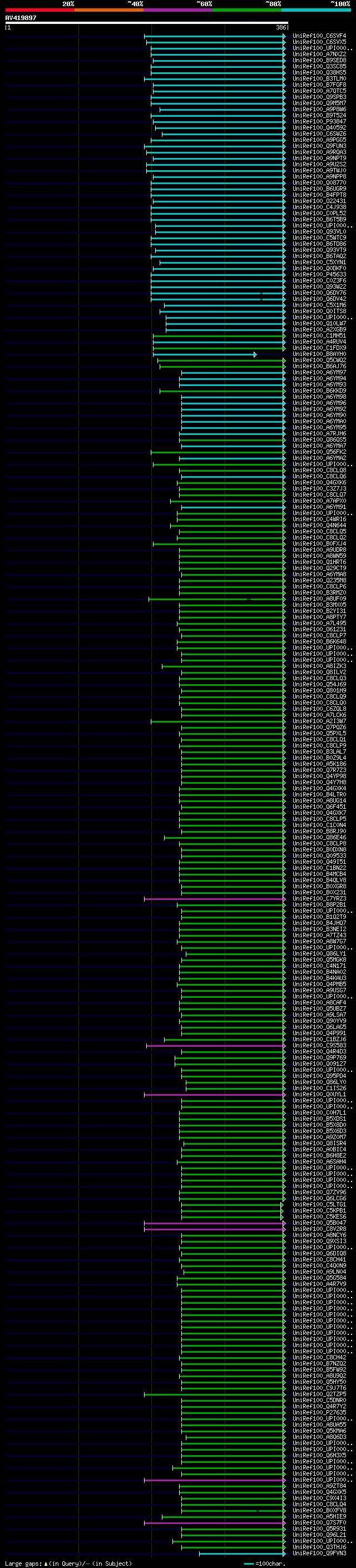The height and width of the screenshot is (1568, 356).
Task: Select the UniRef100_C4J938 row label
Action: [319, 207]
